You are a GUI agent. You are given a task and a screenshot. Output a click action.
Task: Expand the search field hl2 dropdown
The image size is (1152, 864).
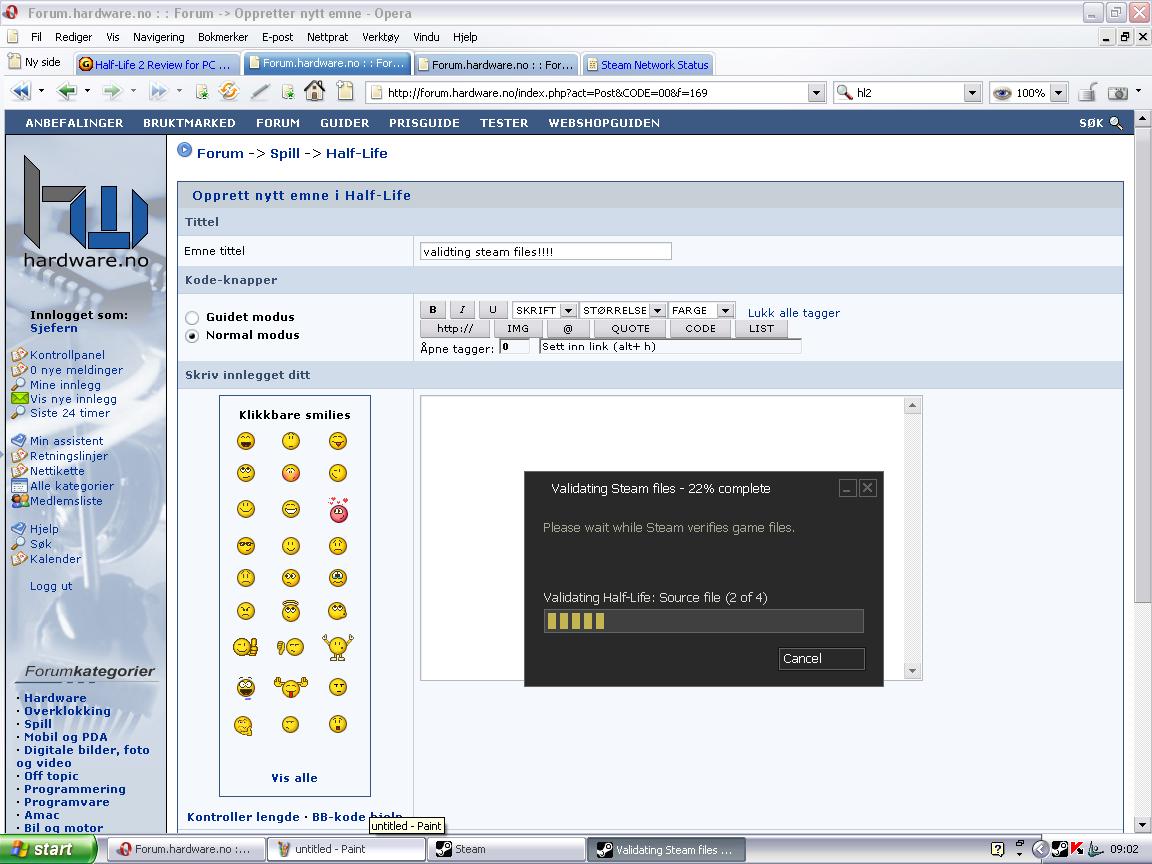point(973,93)
